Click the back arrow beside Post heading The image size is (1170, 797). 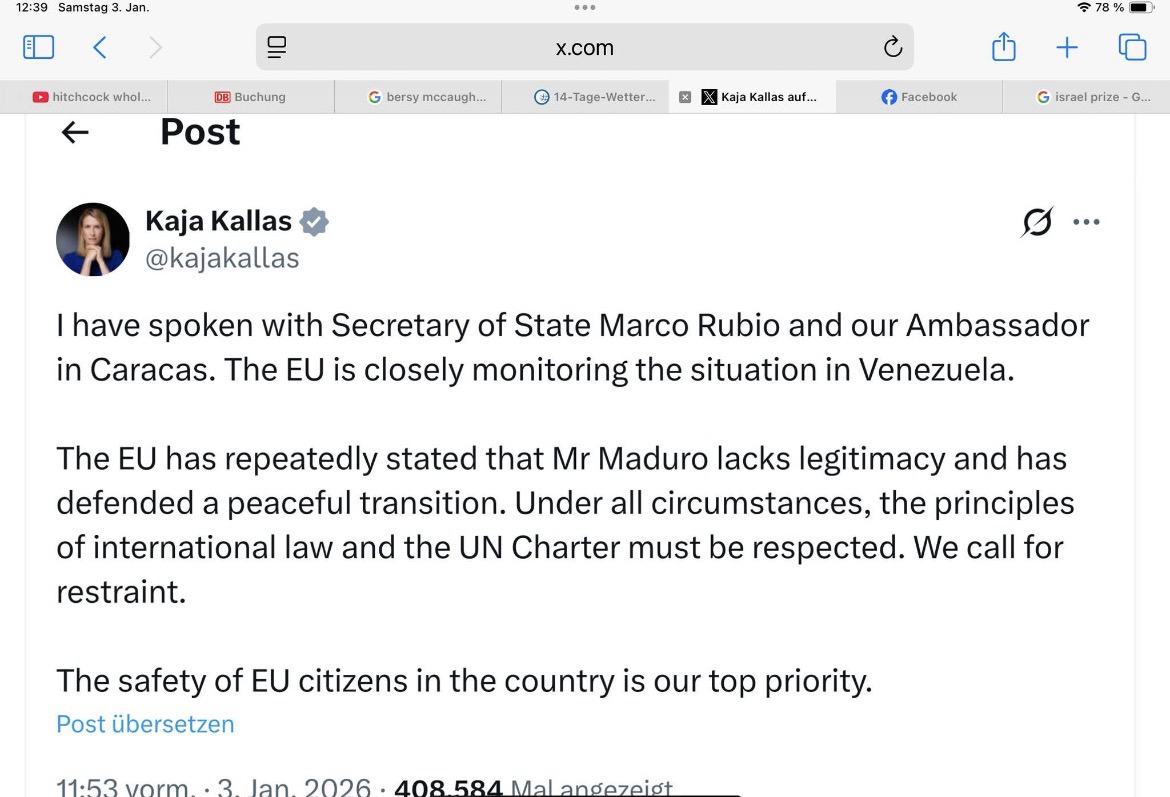(x=75, y=132)
